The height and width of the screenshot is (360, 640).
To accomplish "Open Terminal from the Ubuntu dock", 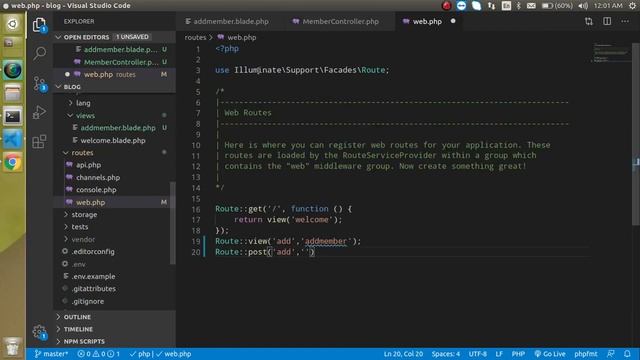I will pos(12,117).
